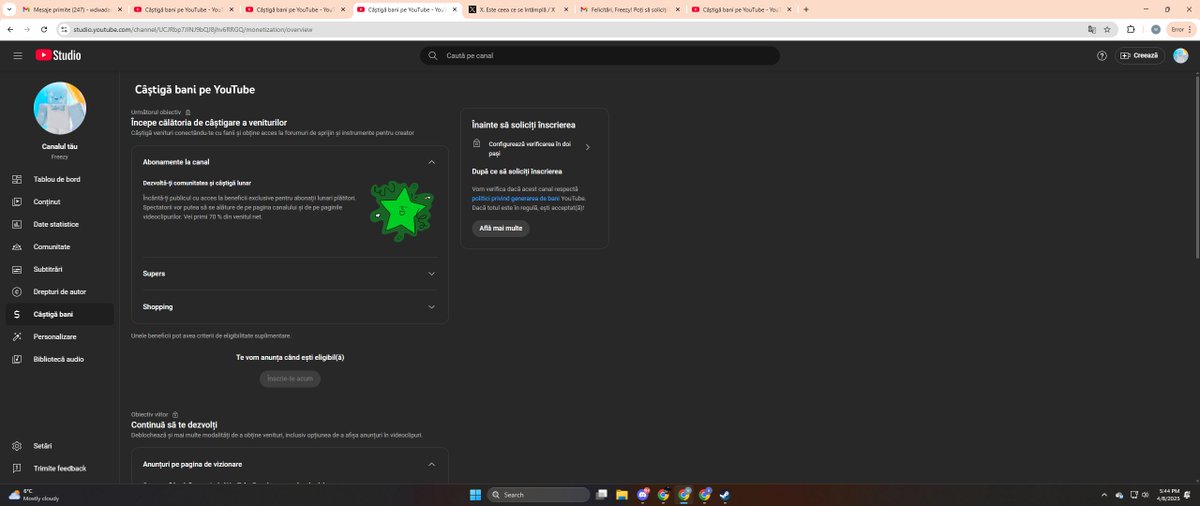Select Câștigă bani in sidebar
1200x506 pixels.
60,314
